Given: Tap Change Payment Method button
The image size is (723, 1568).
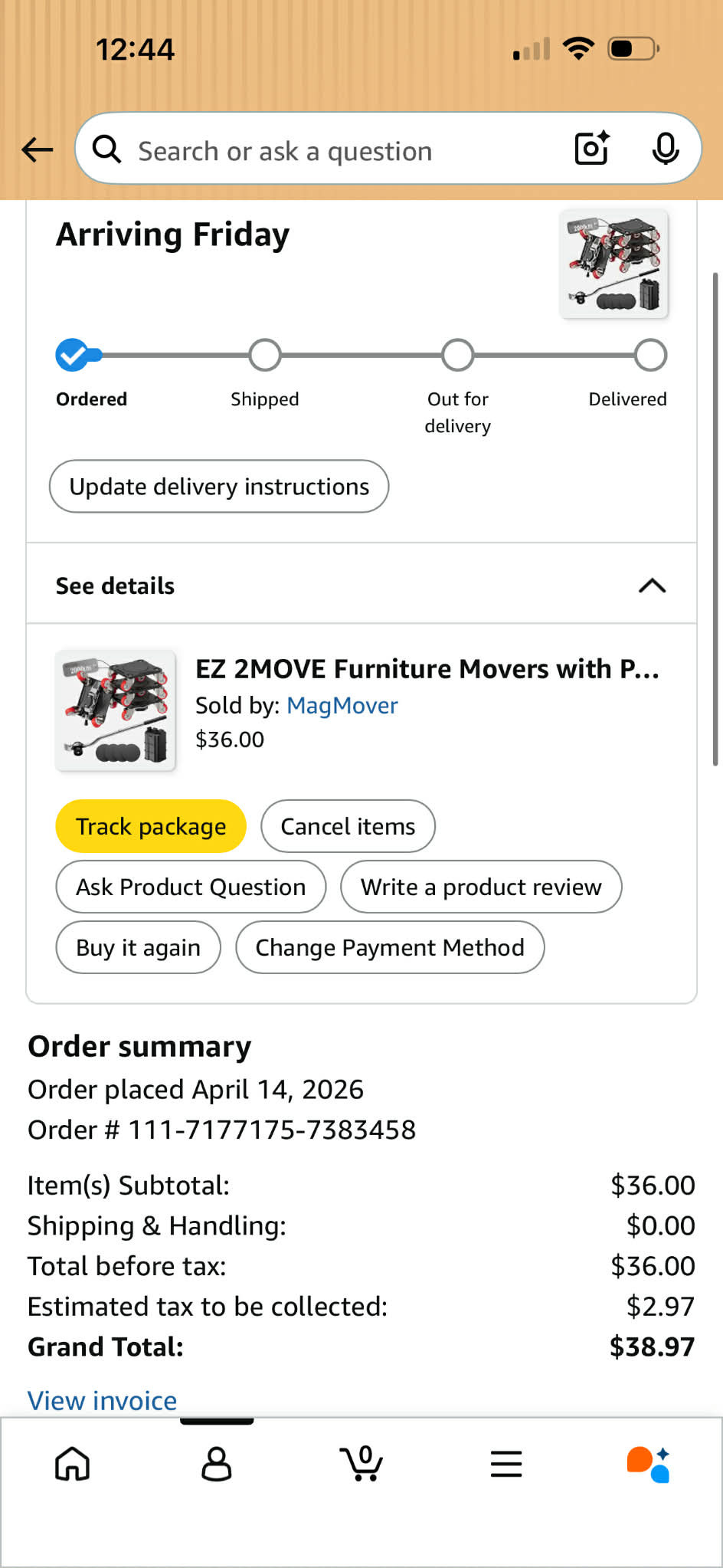Looking at the screenshot, I should click(x=390, y=947).
